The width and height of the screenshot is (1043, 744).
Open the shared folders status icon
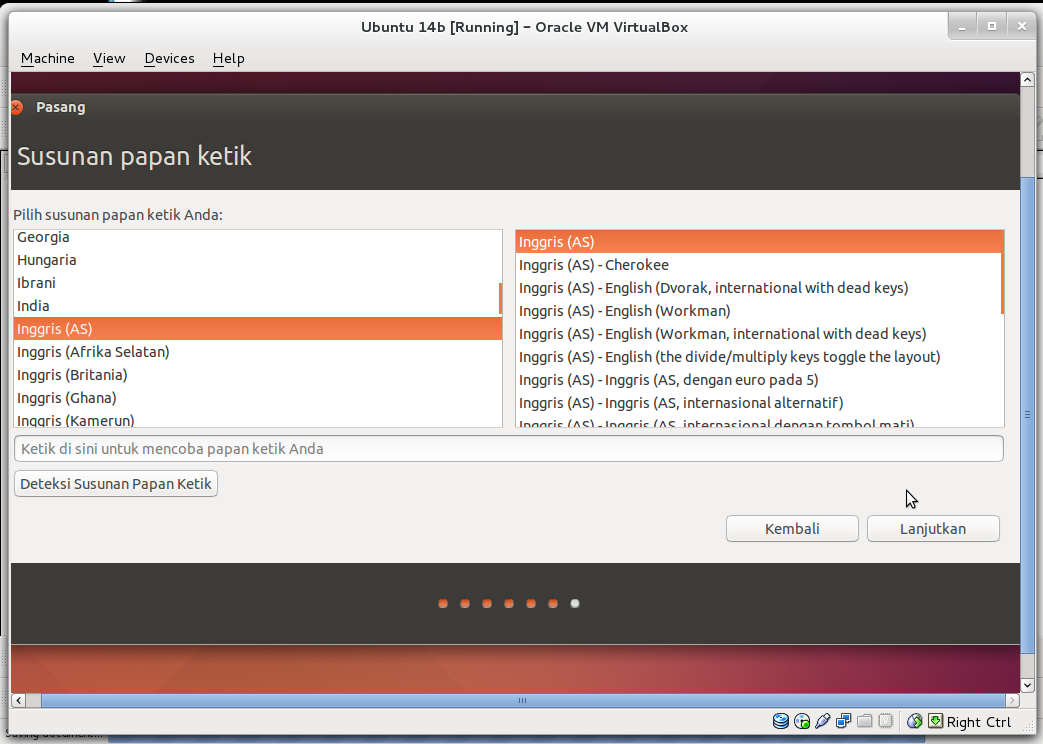point(864,721)
